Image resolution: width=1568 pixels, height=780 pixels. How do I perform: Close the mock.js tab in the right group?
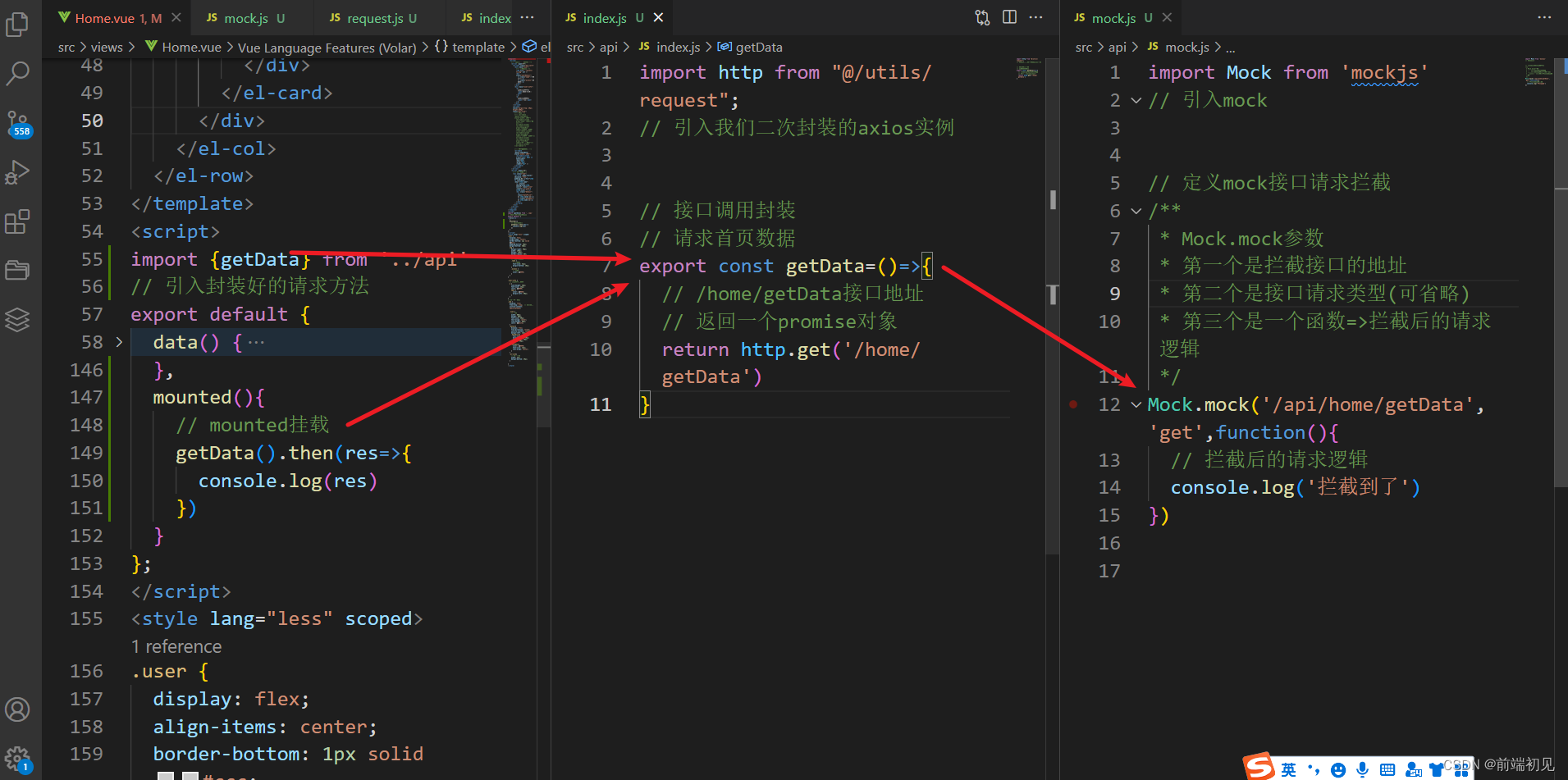click(1167, 17)
